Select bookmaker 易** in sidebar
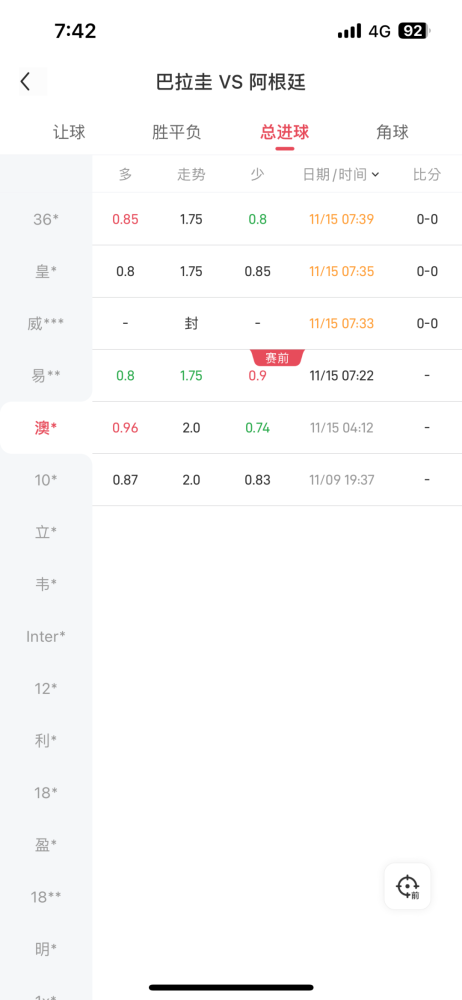 coord(46,376)
